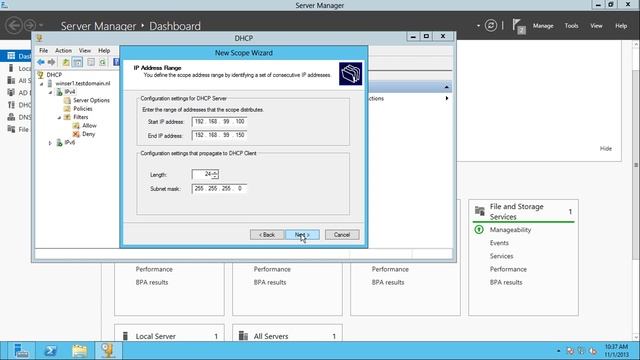Click the Up one level icon in DHCP toolbar
Screen dimensions: 640x360
pyautogui.click(x=66, y=62)
